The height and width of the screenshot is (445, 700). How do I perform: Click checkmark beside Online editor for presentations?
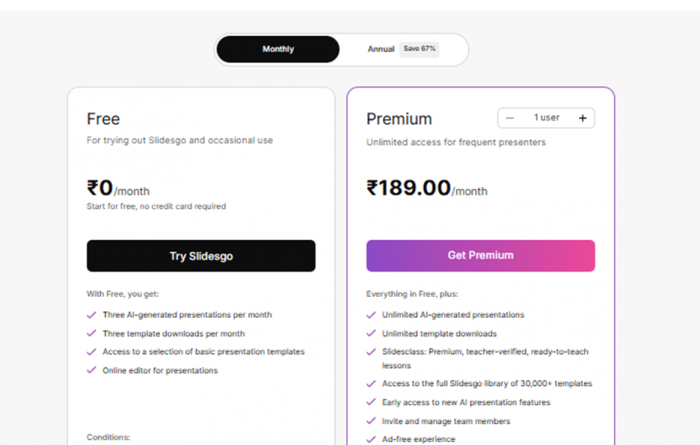(x=92, y=371)
